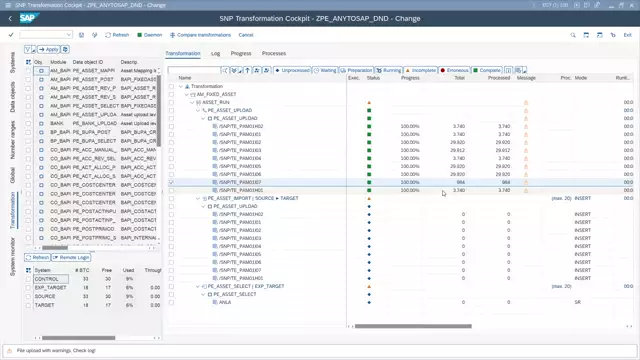Image resolution: width=640 pixels, height=360 pixels.
Task: Collapse the Transformation root node
Action: click(181, 87)
